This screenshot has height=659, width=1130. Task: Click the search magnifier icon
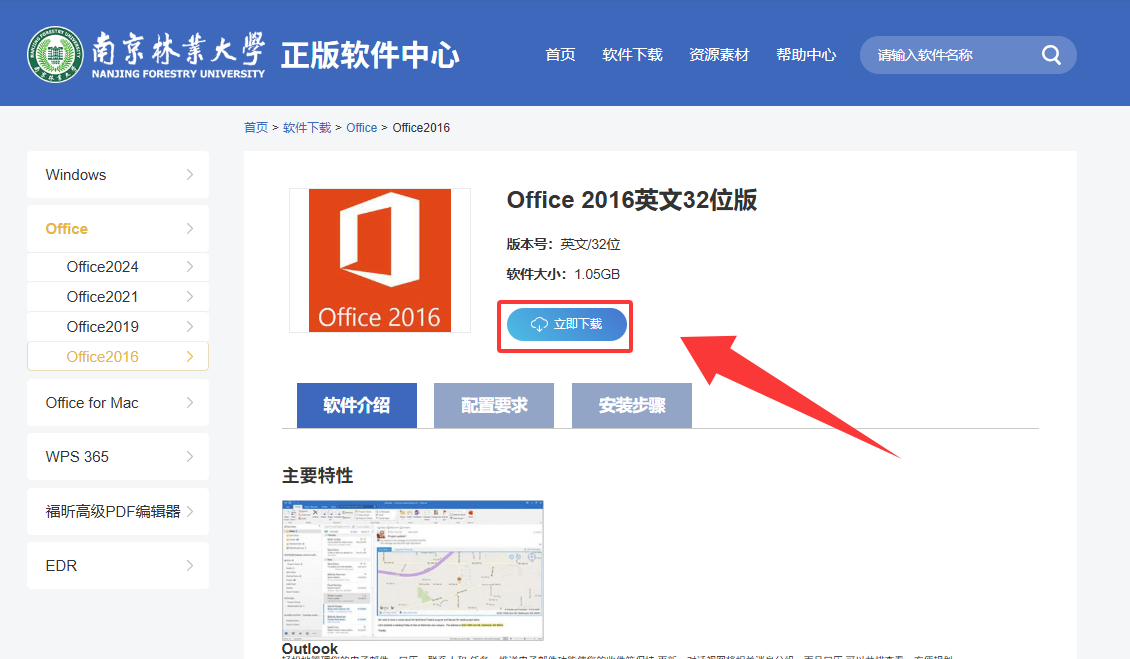[1051, 55]
